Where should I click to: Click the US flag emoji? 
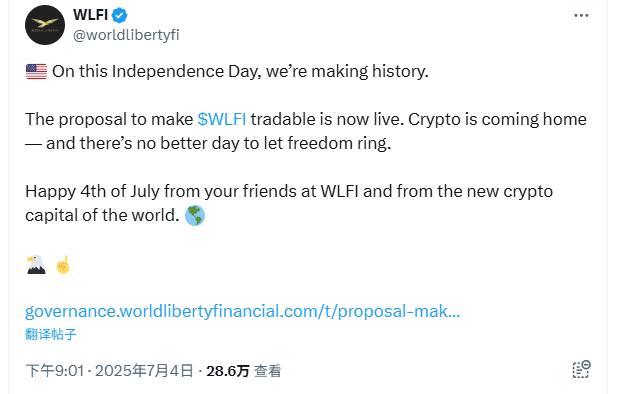36,72
